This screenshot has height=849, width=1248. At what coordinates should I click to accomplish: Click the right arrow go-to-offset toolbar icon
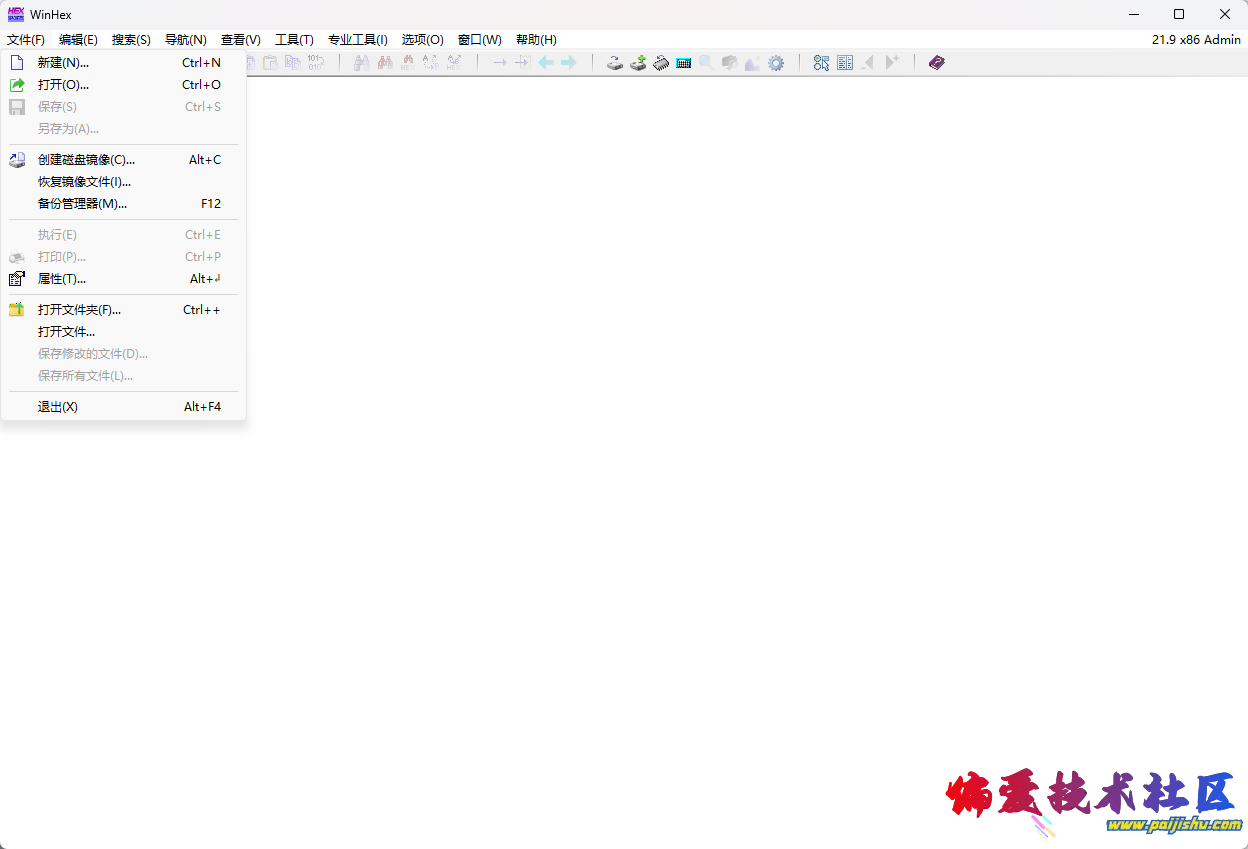(499, 62)
